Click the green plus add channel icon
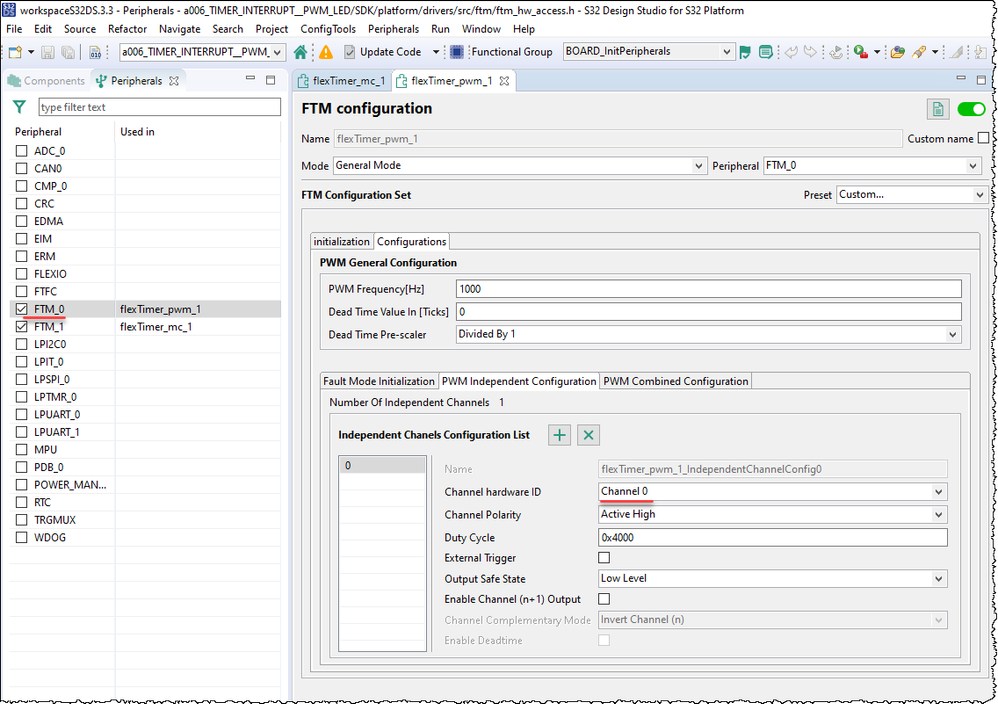 click(x=559, y=435)
